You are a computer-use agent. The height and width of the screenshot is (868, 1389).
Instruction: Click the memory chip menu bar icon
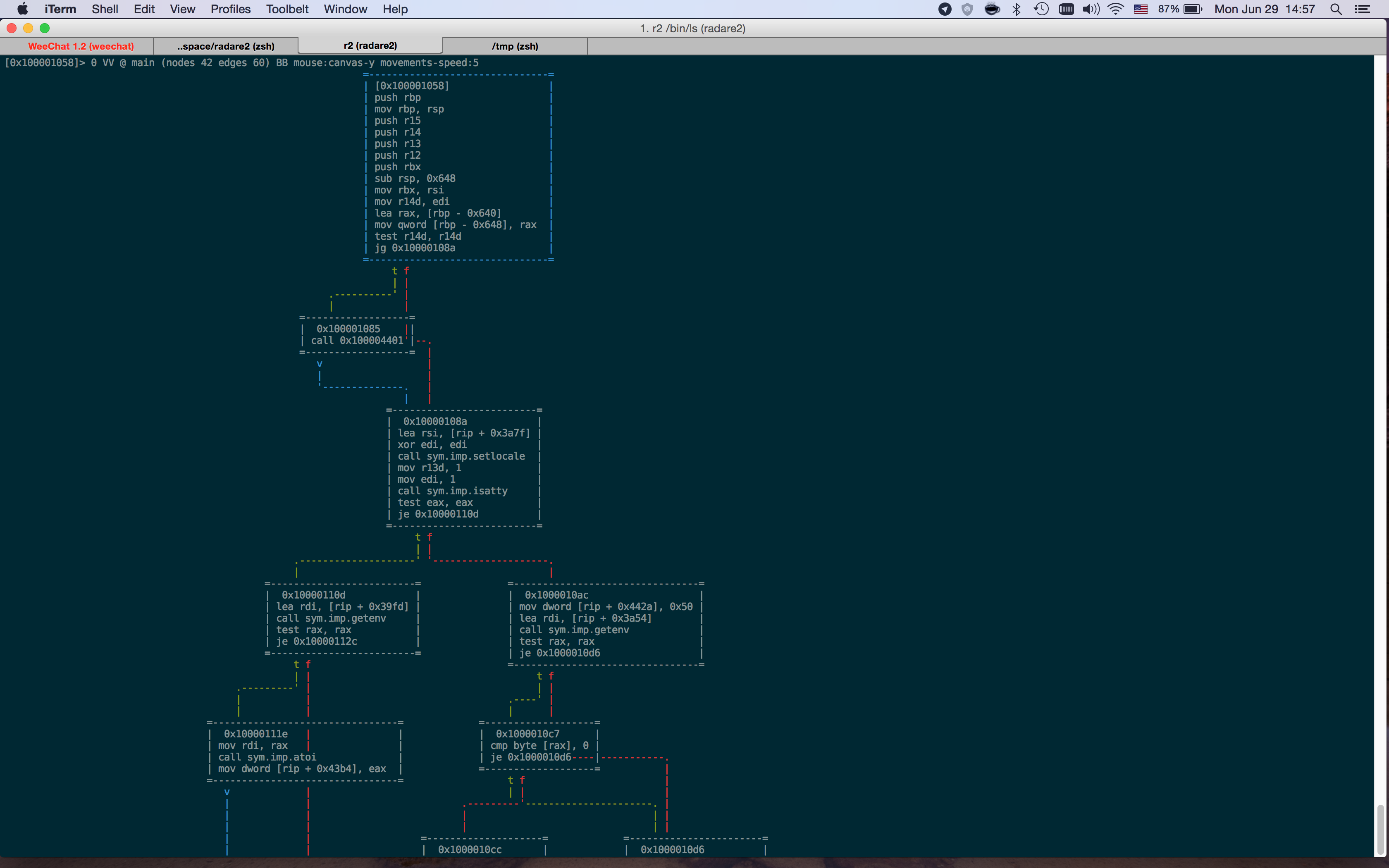point(1067,9)
